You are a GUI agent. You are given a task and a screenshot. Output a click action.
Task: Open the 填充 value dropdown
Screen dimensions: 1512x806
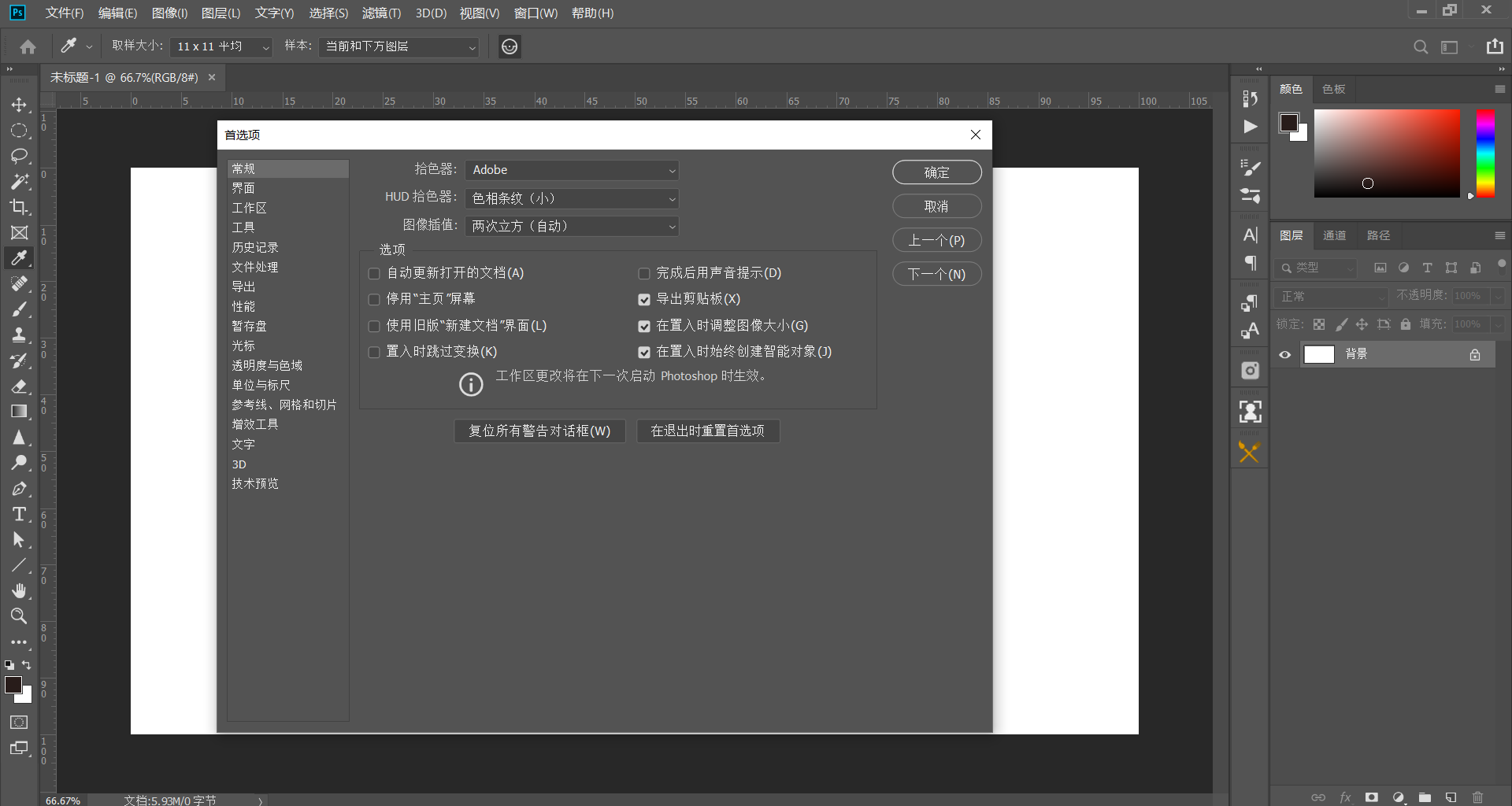coord(1497,325)
